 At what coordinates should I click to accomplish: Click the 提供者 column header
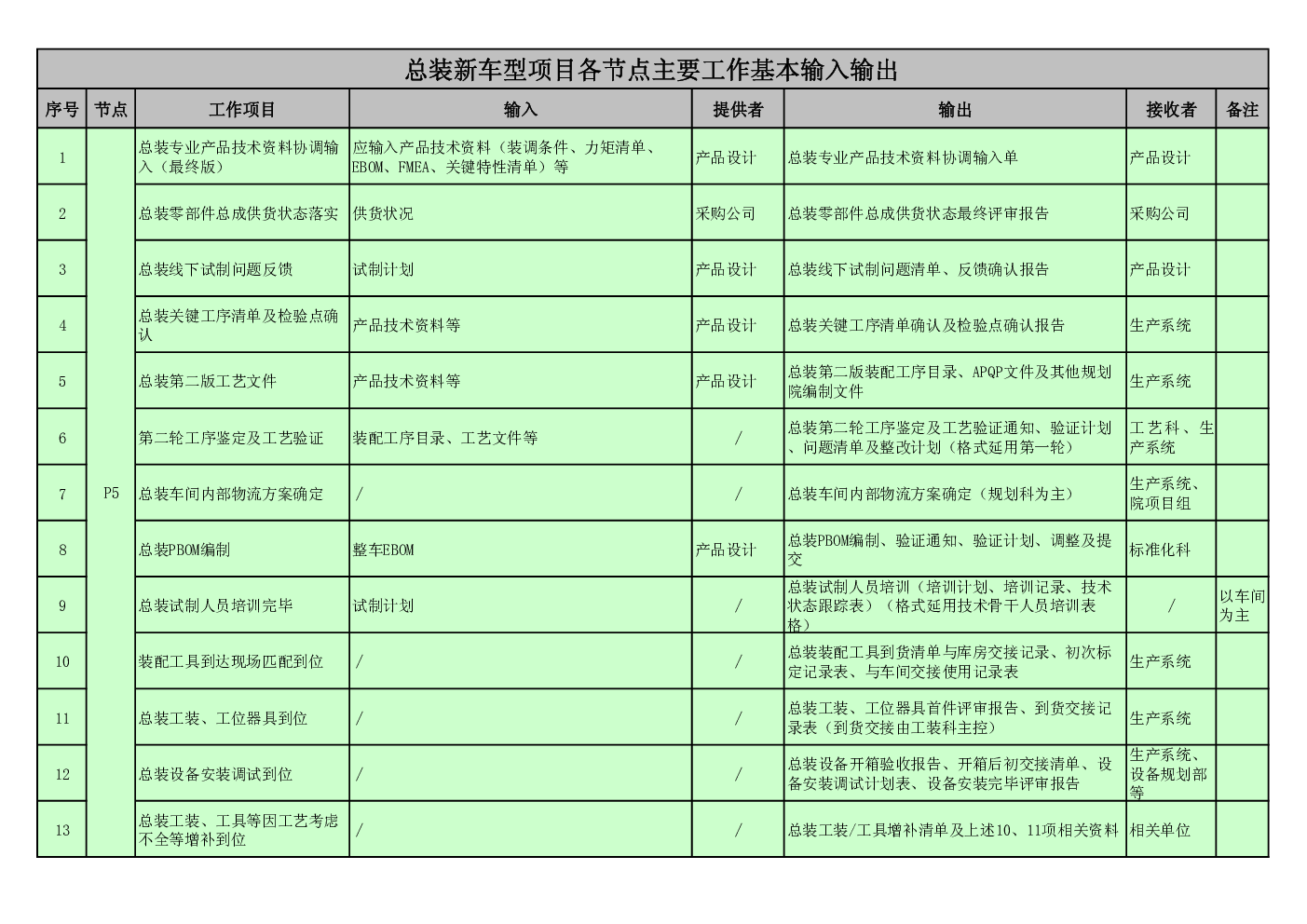pos(737,110)
